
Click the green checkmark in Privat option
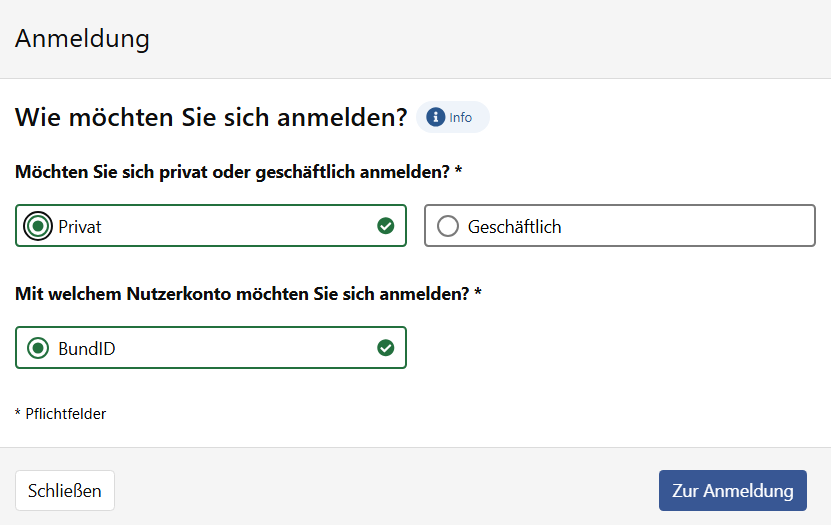tap(386, 226)
